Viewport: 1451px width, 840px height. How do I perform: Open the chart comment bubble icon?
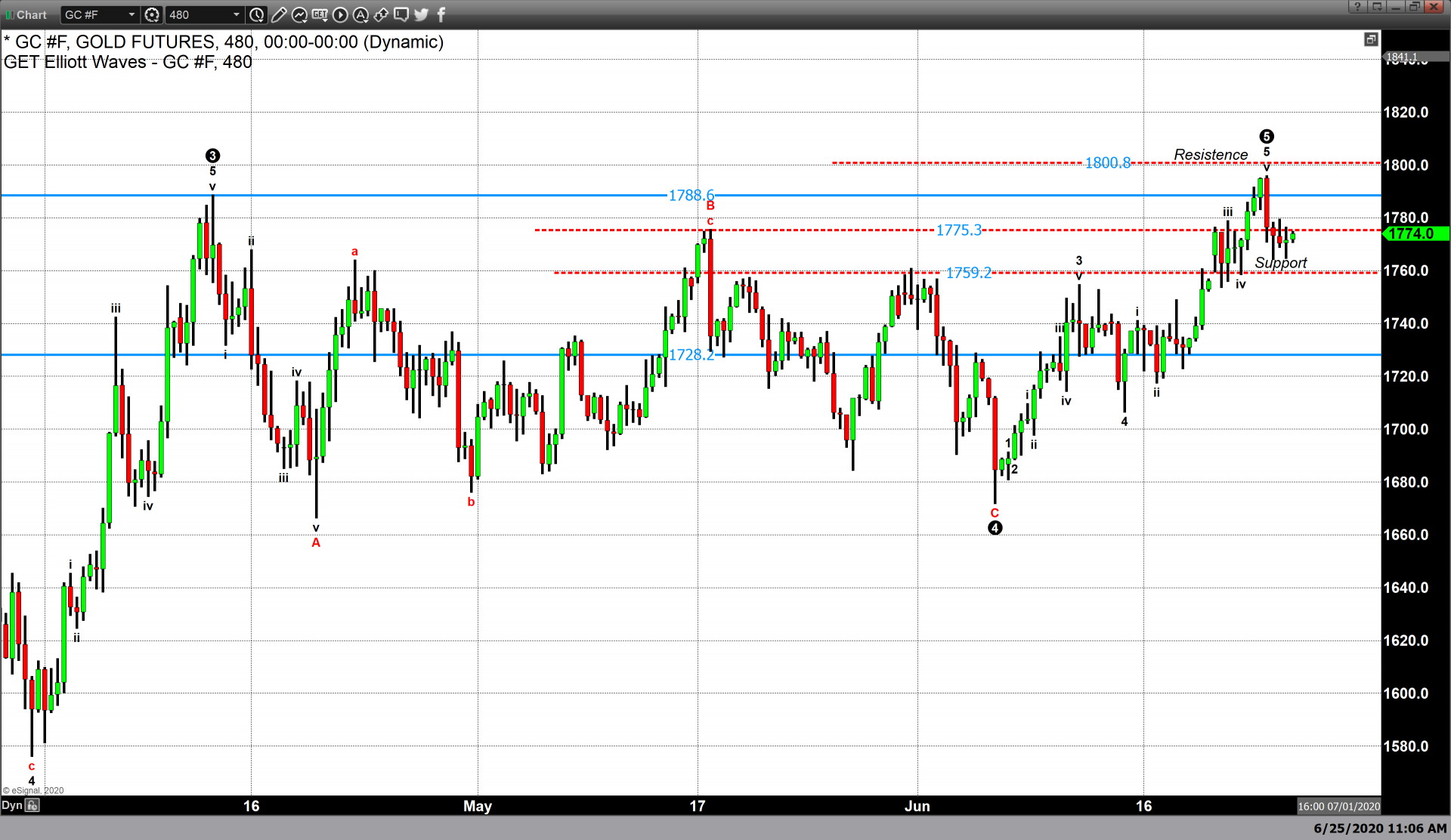(401, 14)
